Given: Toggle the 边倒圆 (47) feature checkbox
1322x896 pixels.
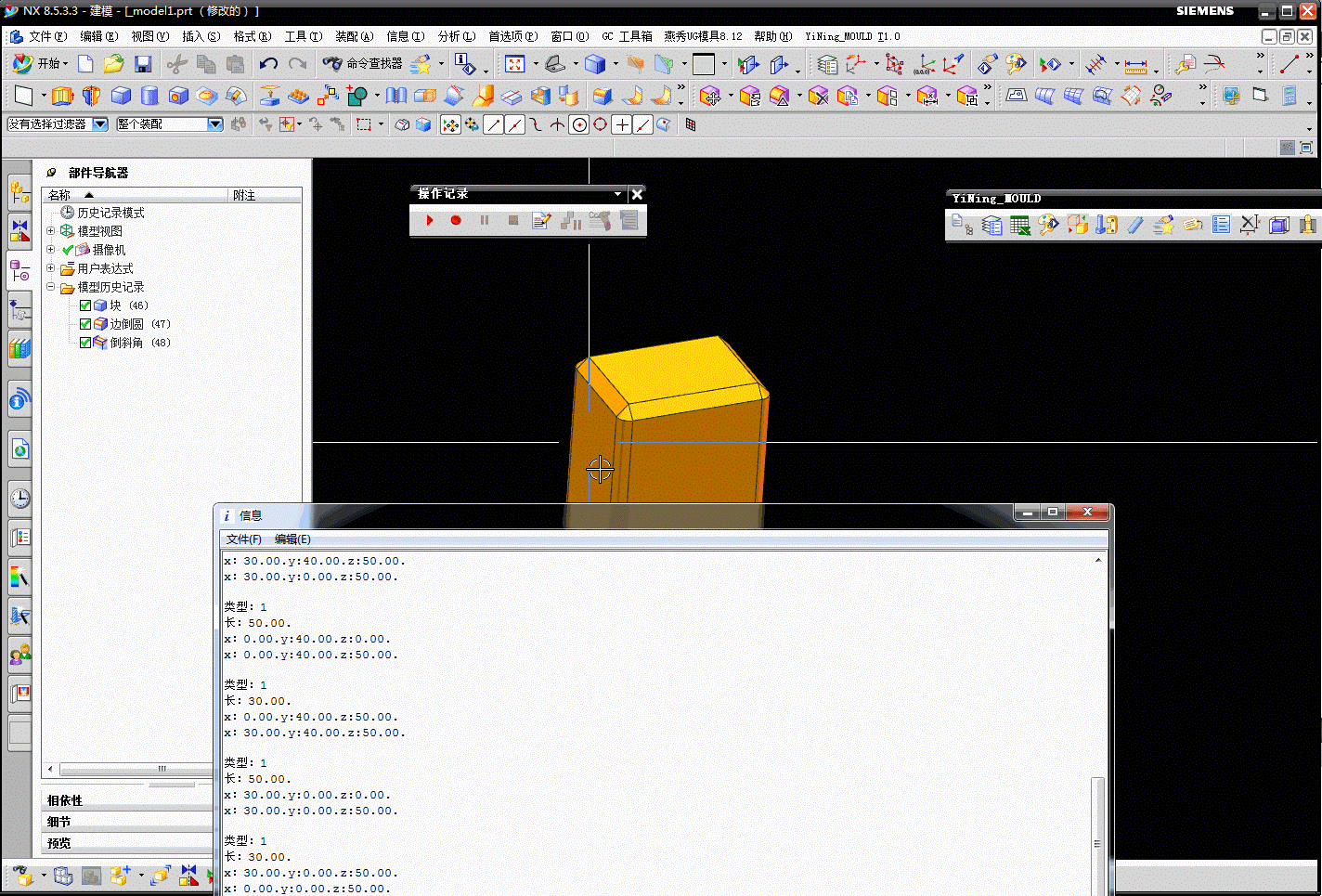Looking at the screenshot, I should coord(85,324).
